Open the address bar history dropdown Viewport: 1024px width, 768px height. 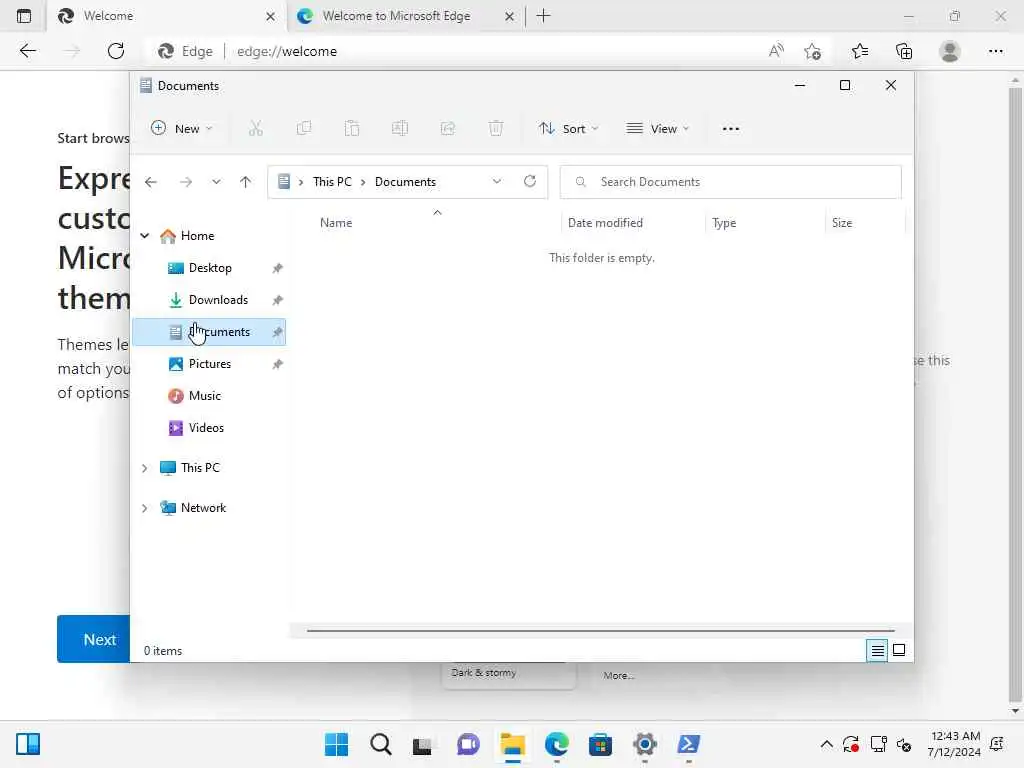[497, 182]
